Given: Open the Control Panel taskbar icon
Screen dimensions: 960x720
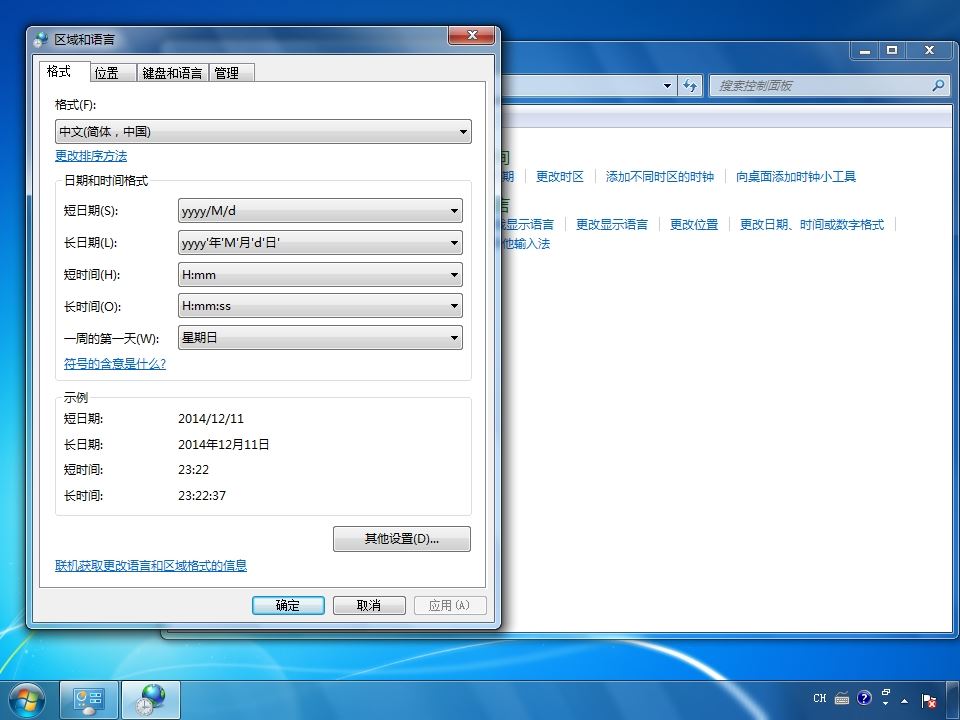Looking at the screenshot, I should 89,700.
